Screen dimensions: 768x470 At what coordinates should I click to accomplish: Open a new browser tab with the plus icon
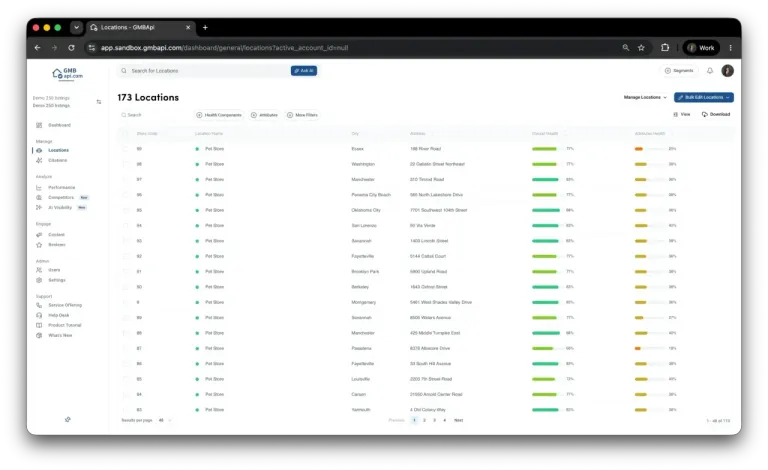205,28
